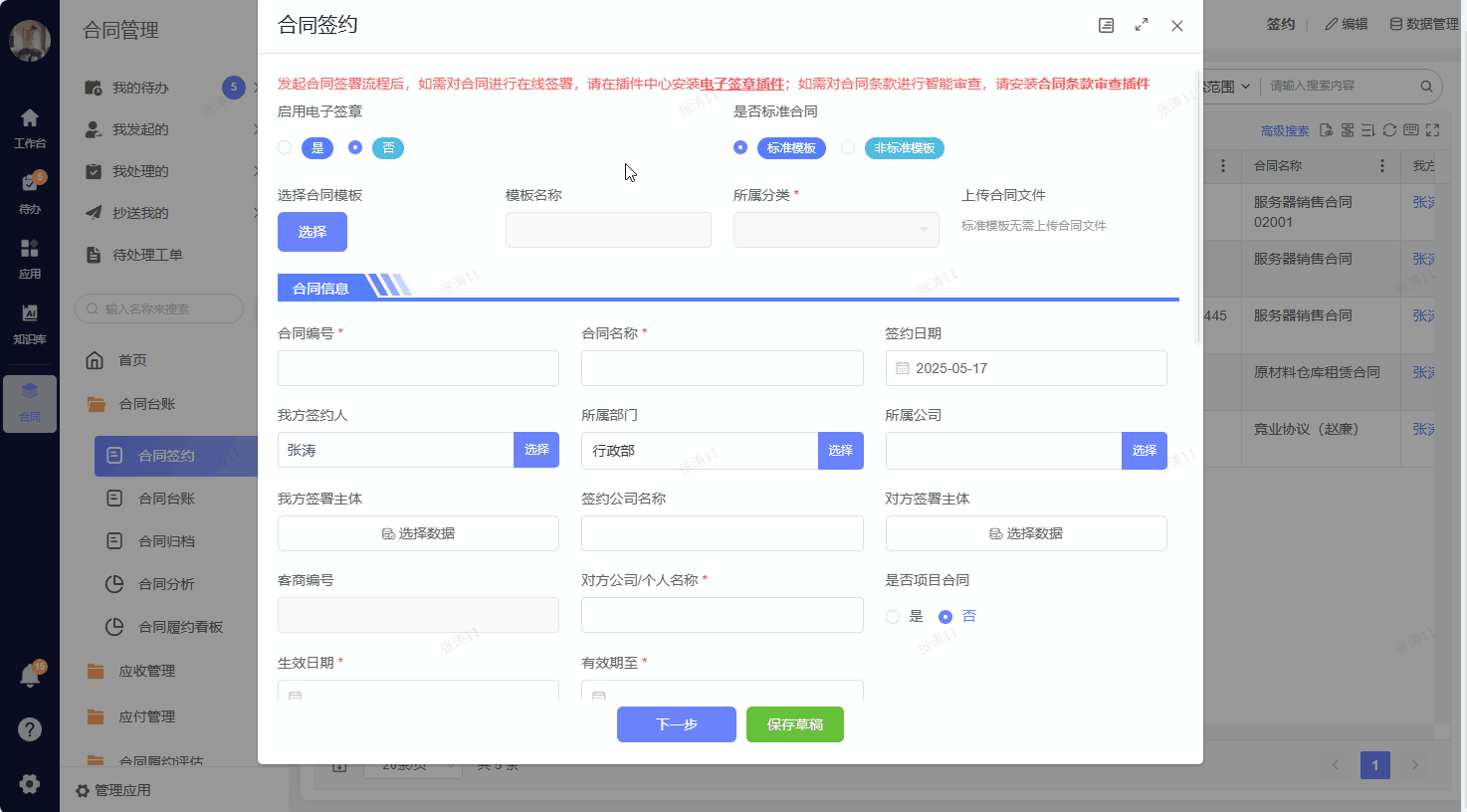Open the settings gear icon at bottom left

[x=30, y=783]
